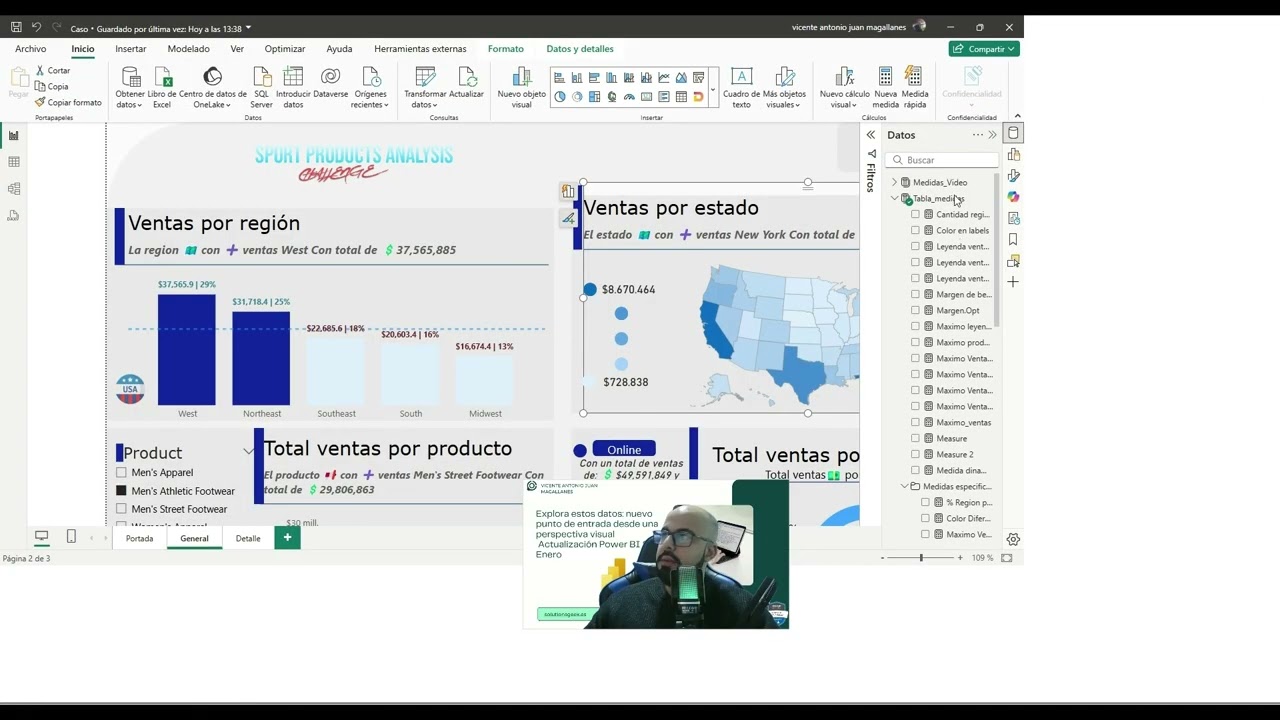Switch to Detalle page tab
The height and width of the screenshot is (720, 1280).
248,539
